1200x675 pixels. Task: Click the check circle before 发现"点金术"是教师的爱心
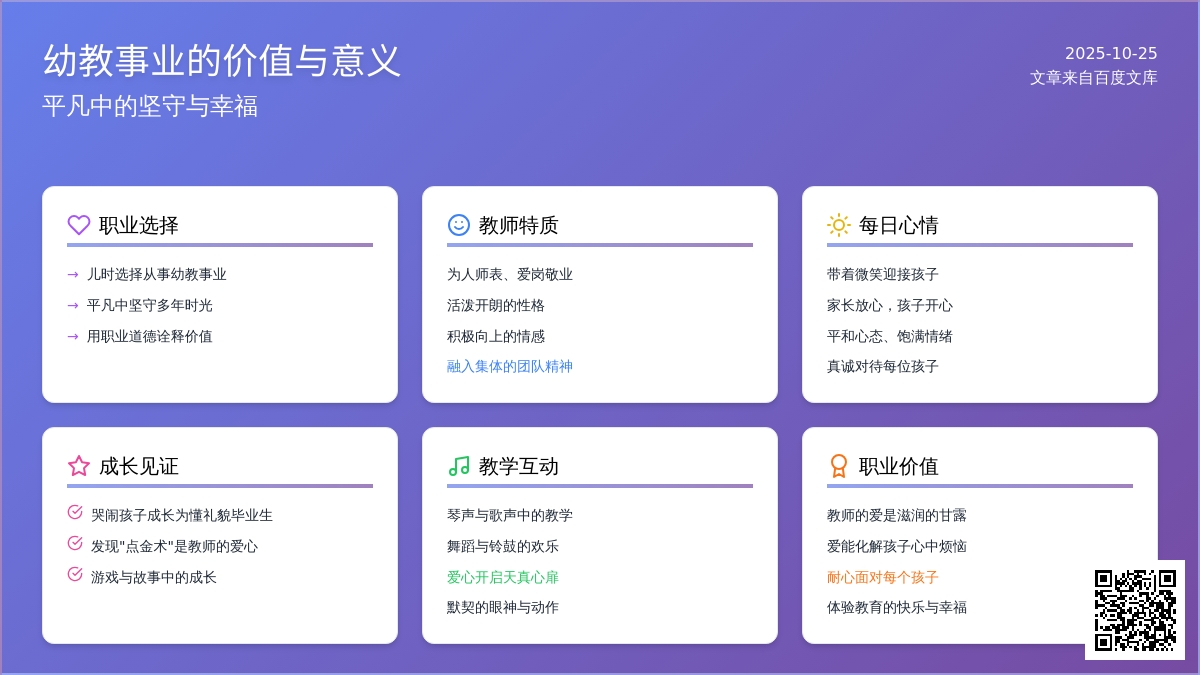click(75, 544)
